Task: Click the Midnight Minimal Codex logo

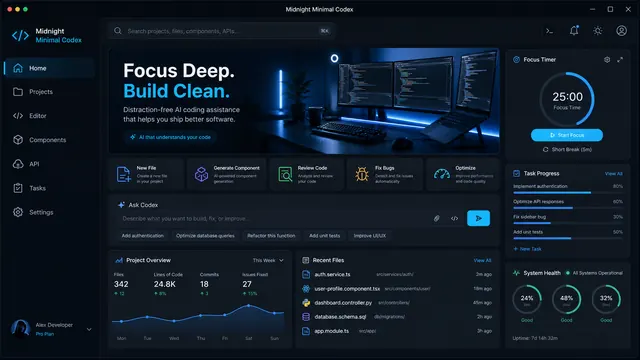Action: click(x=20, y=36)
